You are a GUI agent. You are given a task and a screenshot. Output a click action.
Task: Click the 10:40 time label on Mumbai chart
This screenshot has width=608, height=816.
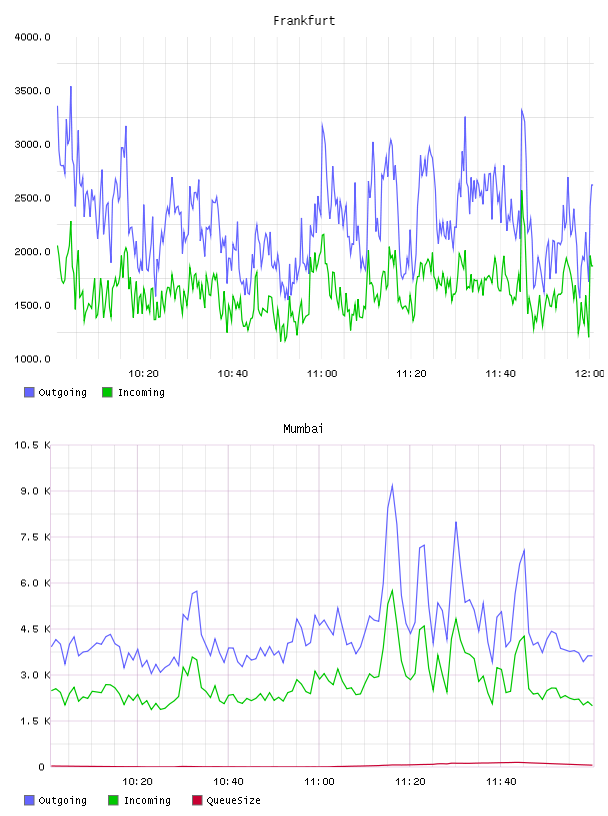[228, 781]
